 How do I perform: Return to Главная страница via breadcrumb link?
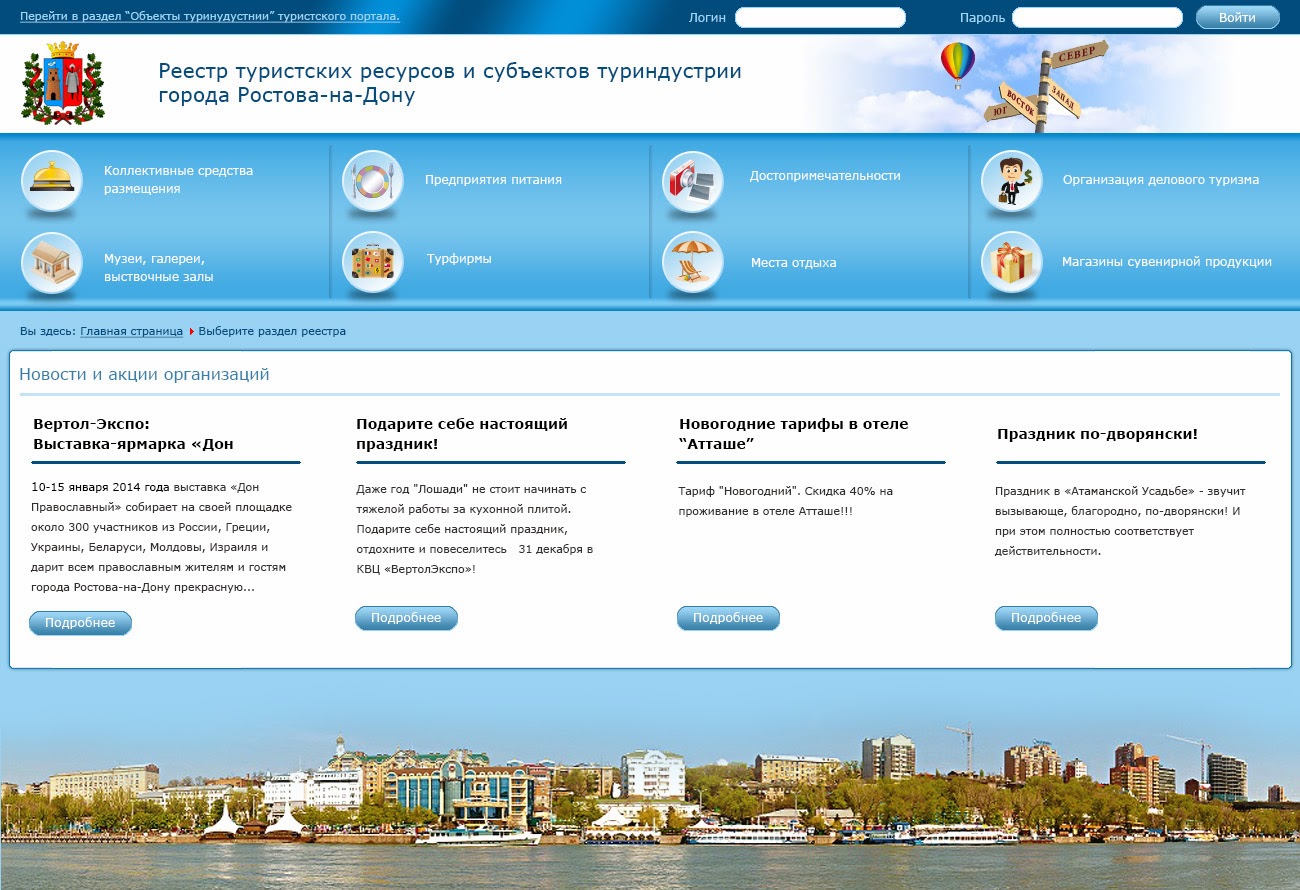click(131, 330)
